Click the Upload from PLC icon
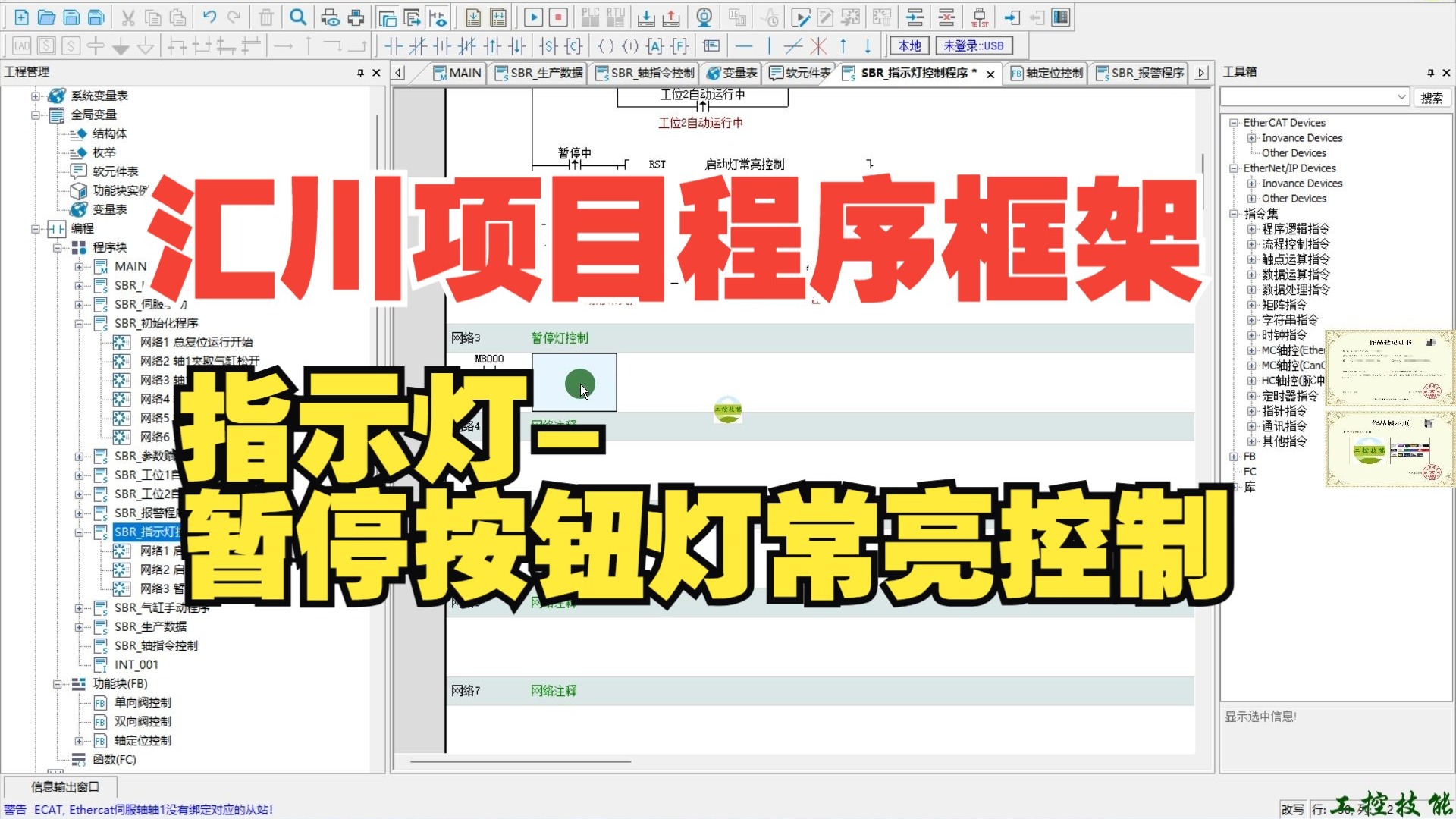1456x819 pixels. pyautogui.click(x=671, y=17)
